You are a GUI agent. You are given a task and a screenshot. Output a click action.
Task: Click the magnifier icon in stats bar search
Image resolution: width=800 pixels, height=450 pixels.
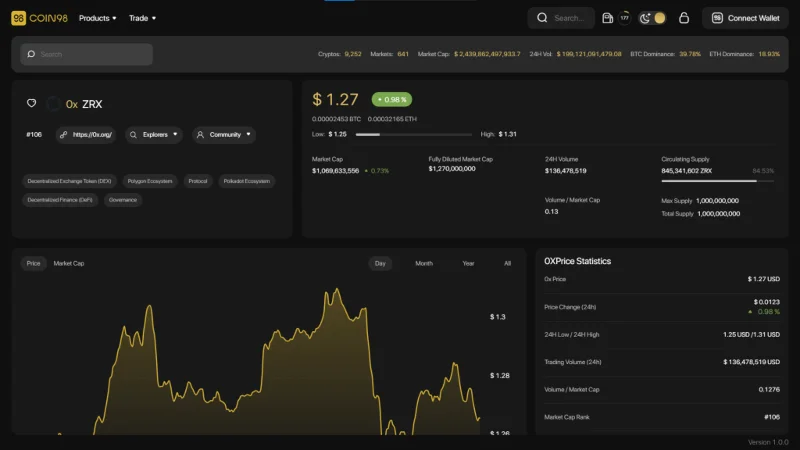pos(31,54)
